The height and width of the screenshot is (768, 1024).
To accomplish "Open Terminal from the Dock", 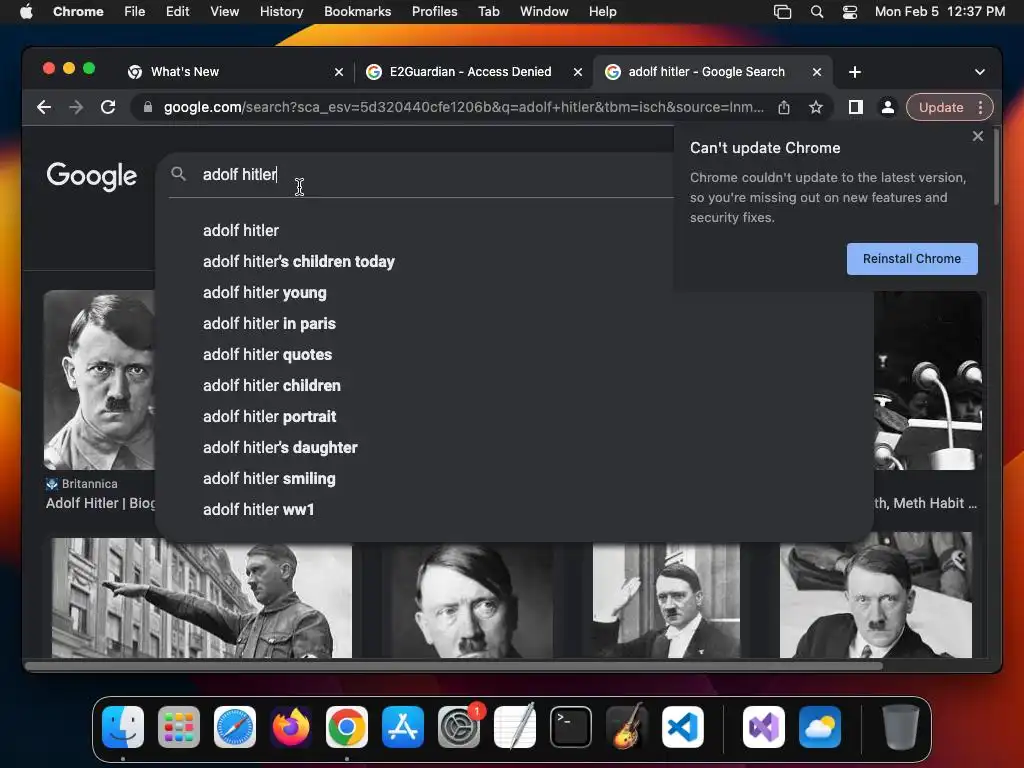I will tap(571, 727).
